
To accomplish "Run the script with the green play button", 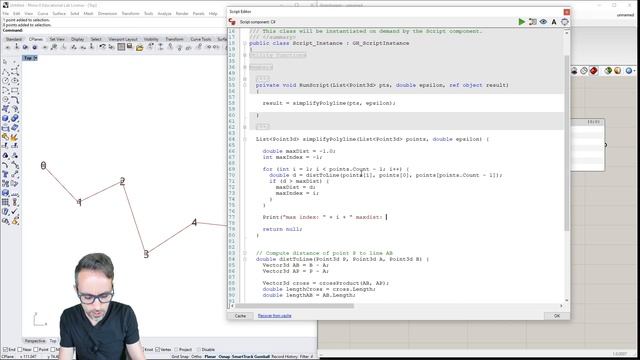I will pyautogui.click(x=521, y=22).
